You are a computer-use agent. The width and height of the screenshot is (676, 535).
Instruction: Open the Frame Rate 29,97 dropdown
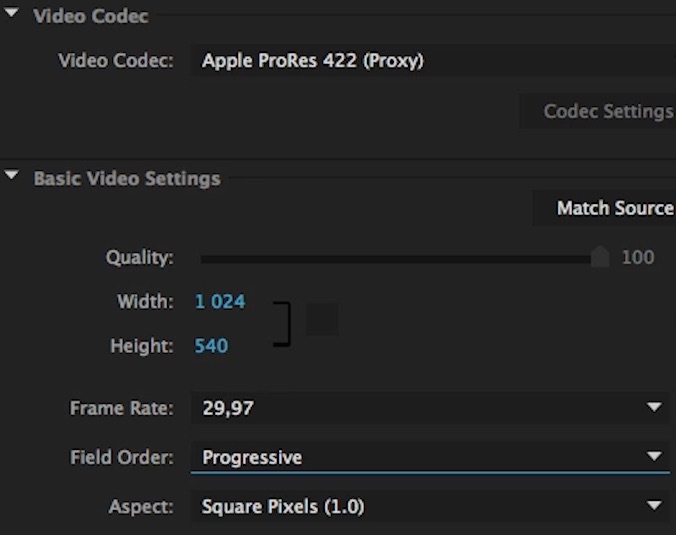420,408
